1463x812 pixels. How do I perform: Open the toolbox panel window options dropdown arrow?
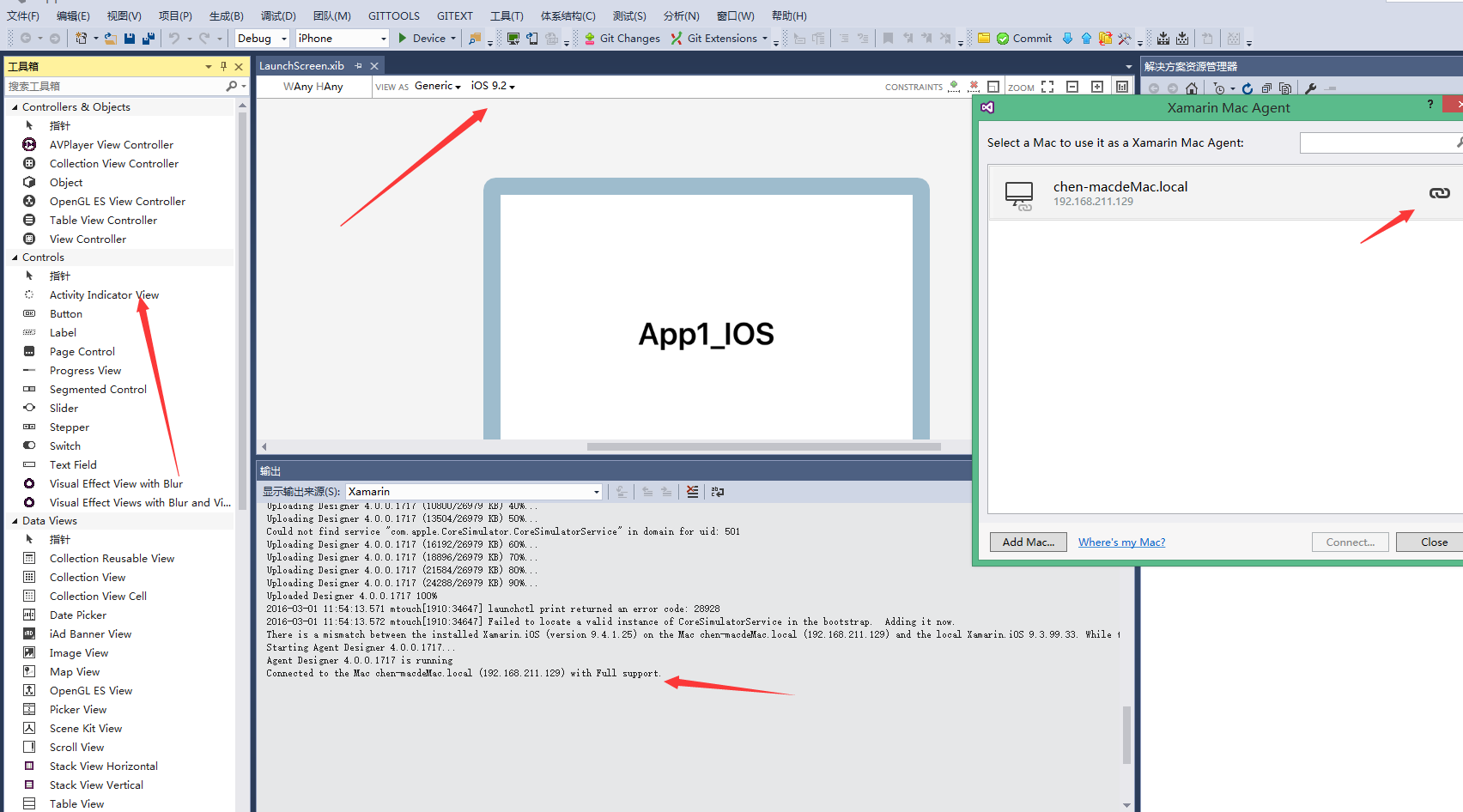[209, 66]
